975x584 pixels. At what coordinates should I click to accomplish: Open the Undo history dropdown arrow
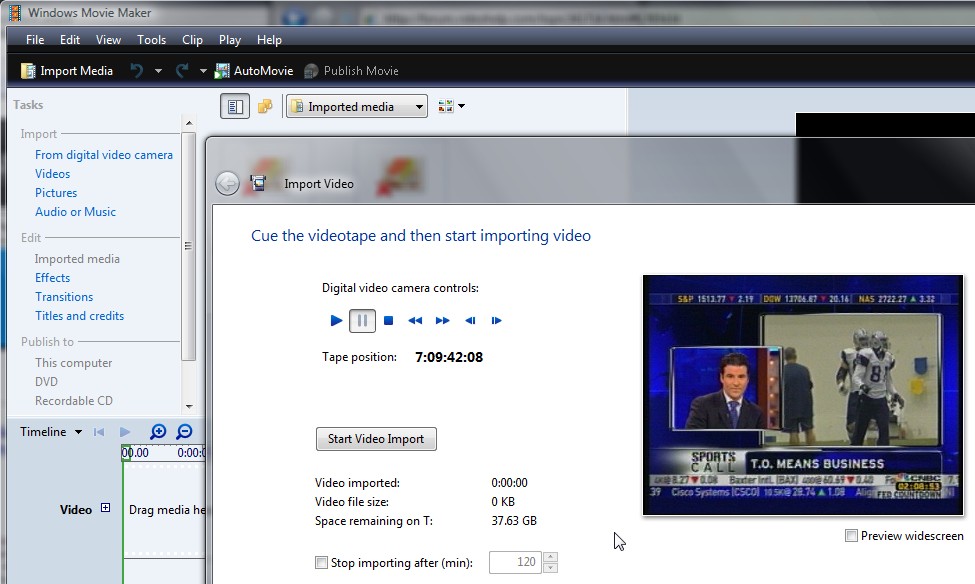(158, 71)
